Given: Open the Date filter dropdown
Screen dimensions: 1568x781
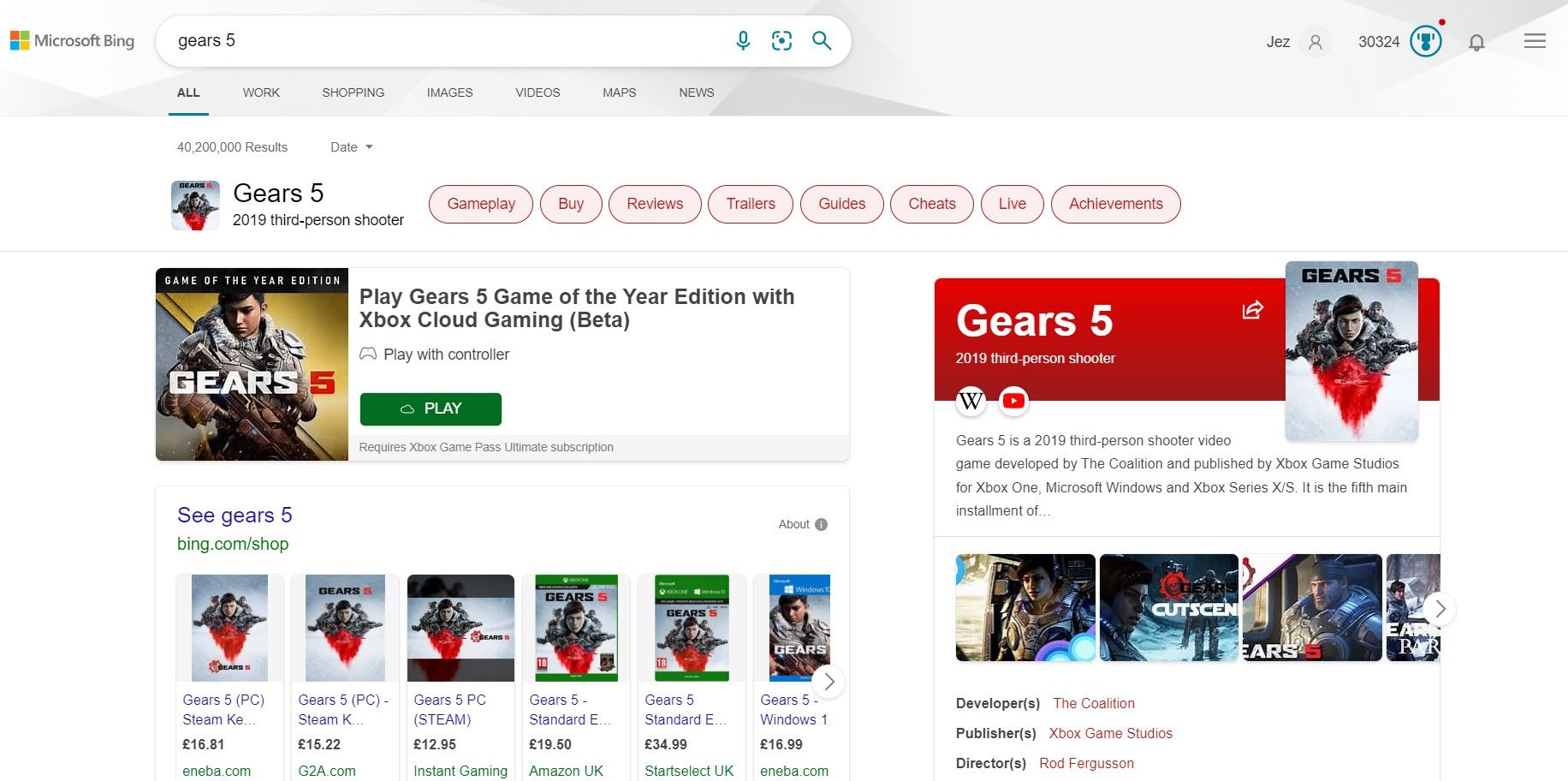Looking at the screenshot, I should [x=350, y=146].
